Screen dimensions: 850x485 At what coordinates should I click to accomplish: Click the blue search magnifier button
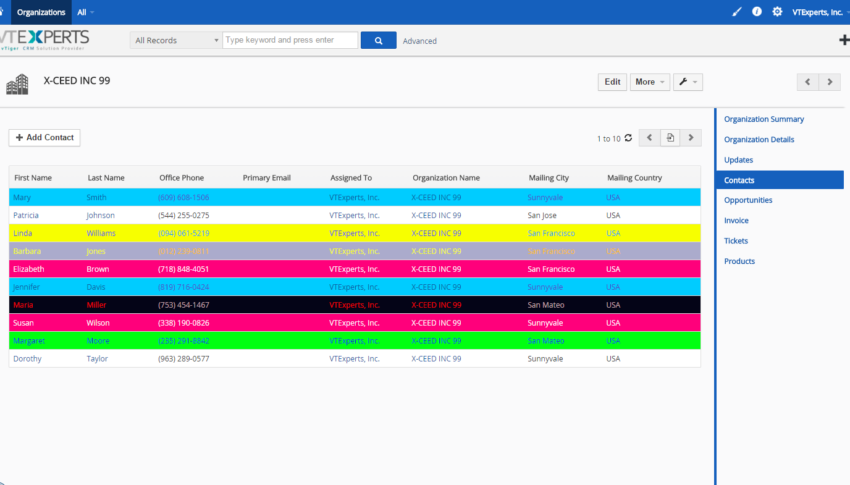378,40
